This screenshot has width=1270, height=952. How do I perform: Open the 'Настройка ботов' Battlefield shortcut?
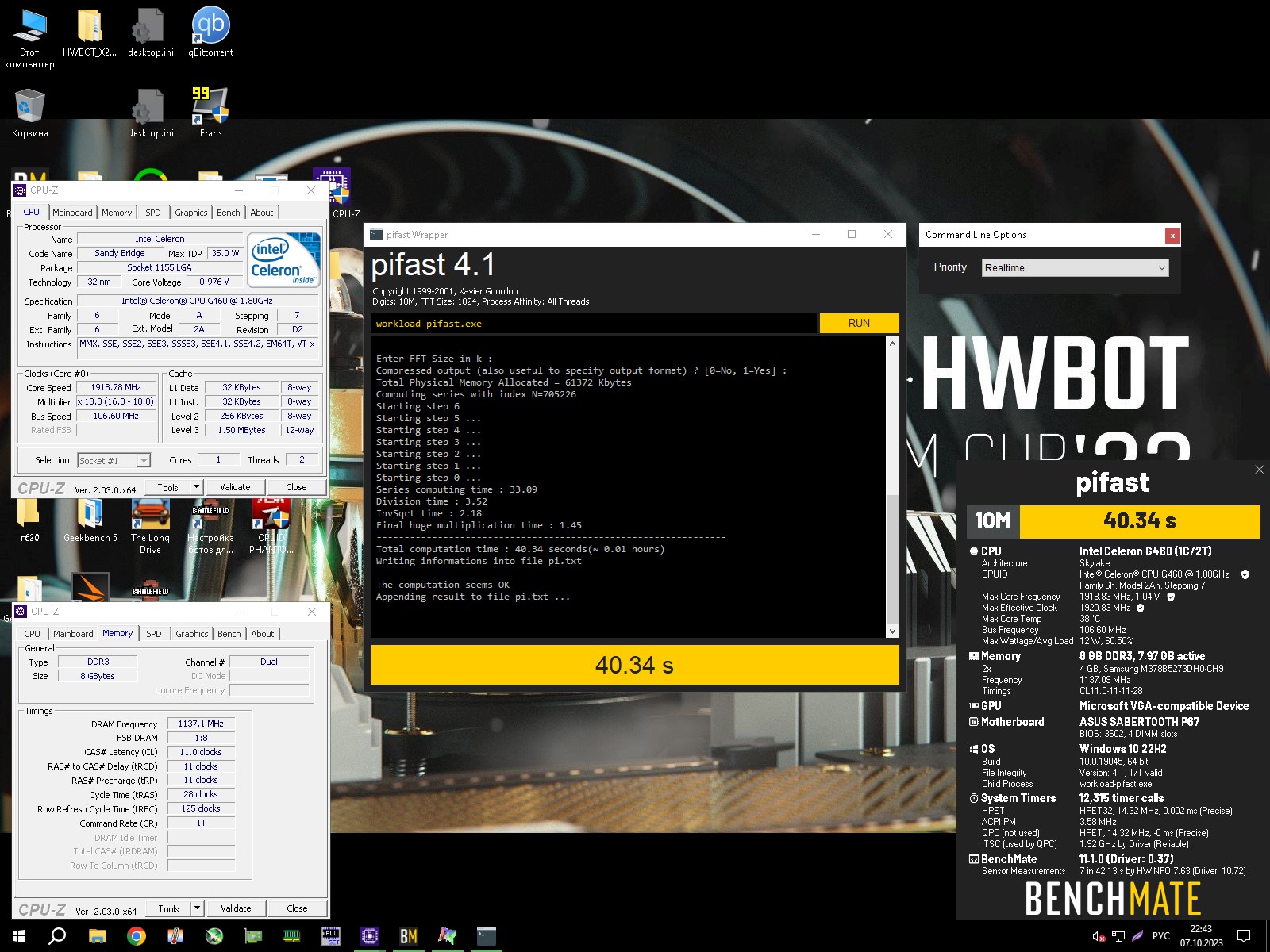coord(210,527)
